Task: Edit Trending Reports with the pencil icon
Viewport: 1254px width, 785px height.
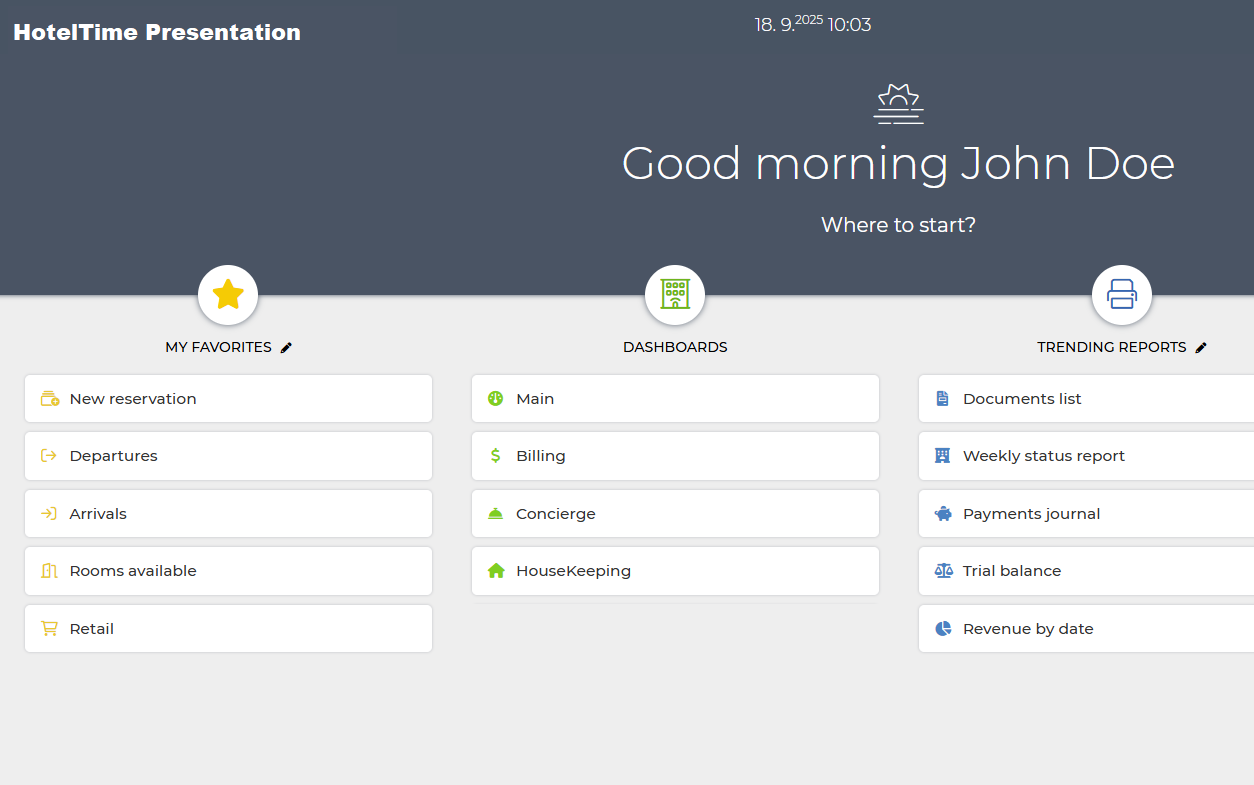Action: (x=1201, y=347)
